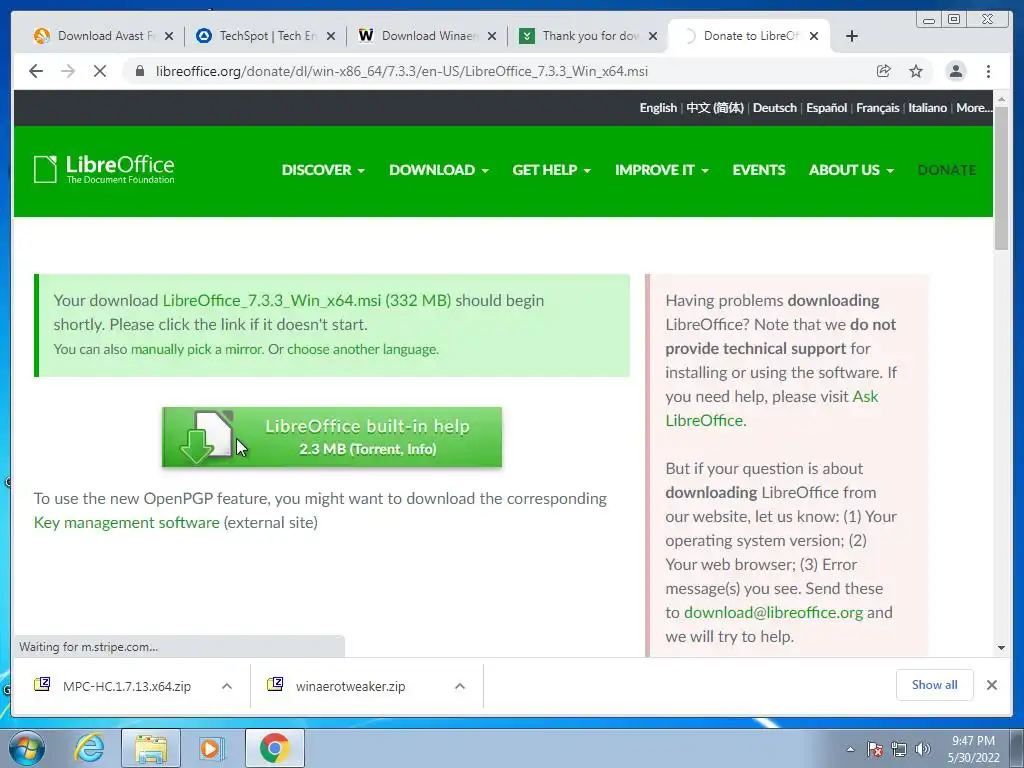Expand options for MPC-HC.1.7.13.x64.zip download
This screenshot has height=768, width=1024.
point(227,686)
